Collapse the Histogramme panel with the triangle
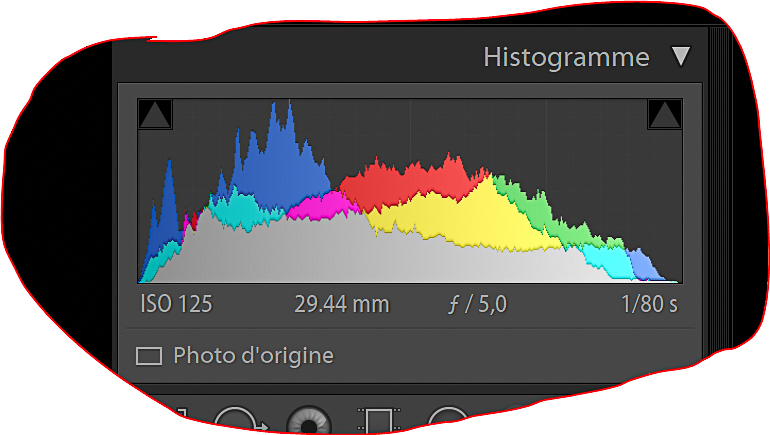The image size is (770, 435). pos(681,56)
